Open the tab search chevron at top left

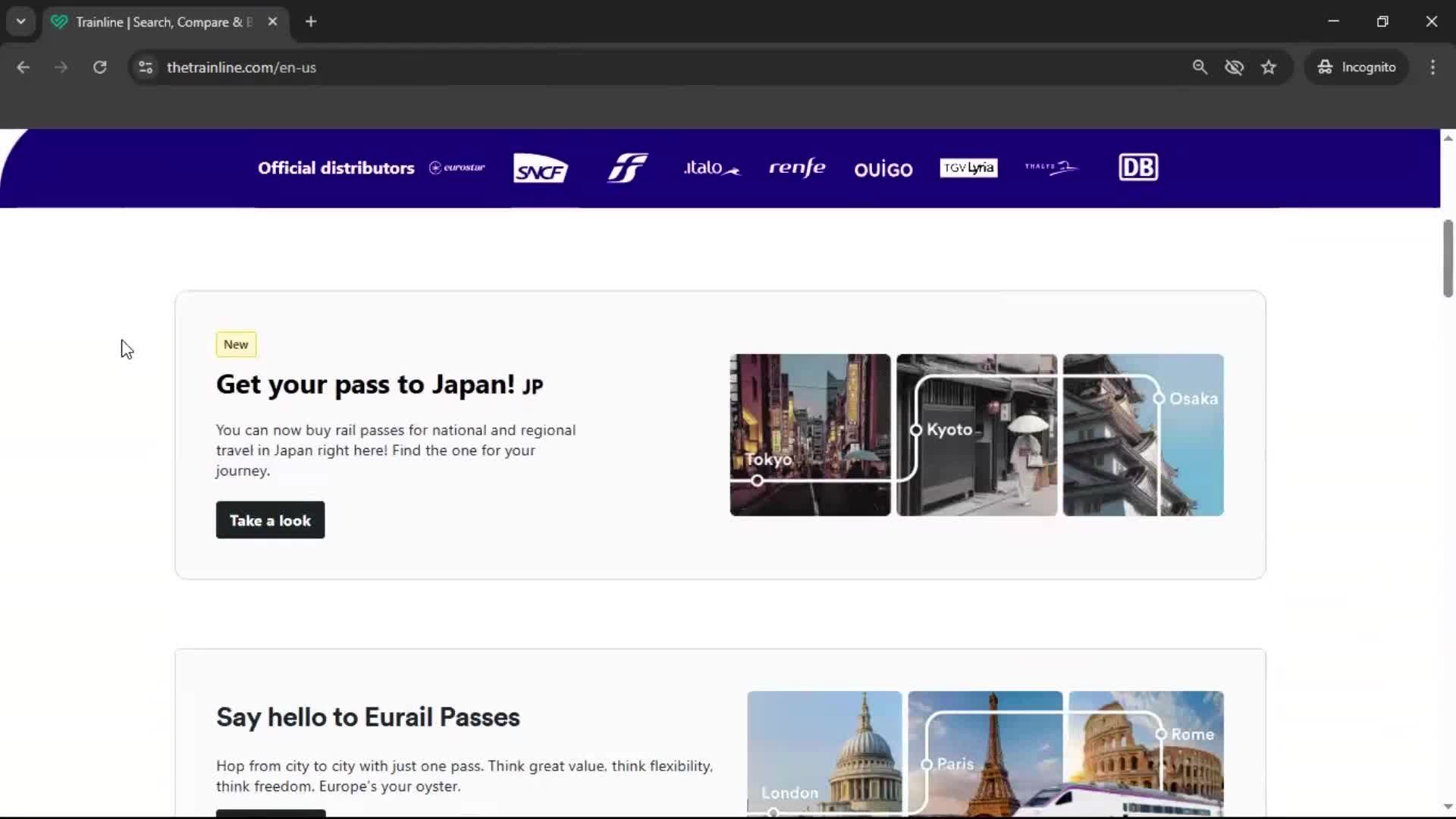(20, 21)
